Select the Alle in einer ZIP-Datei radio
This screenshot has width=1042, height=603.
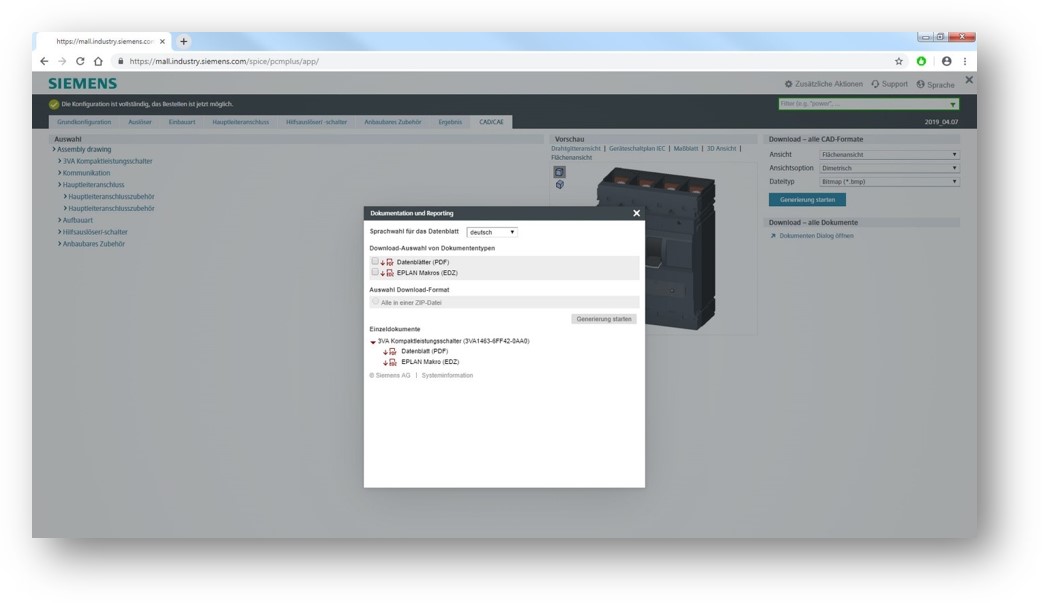point(375,301)
